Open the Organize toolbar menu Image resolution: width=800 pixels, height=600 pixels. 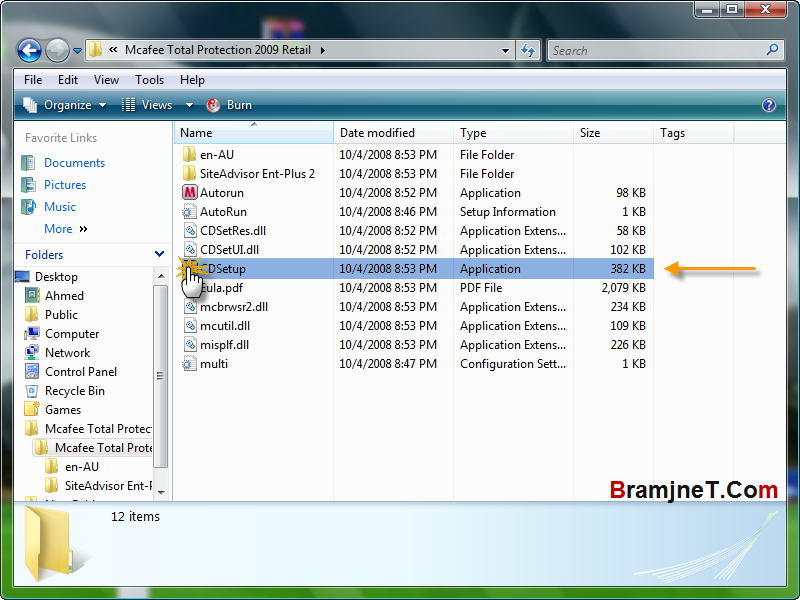pyautogui.click(x=65, y=105)
